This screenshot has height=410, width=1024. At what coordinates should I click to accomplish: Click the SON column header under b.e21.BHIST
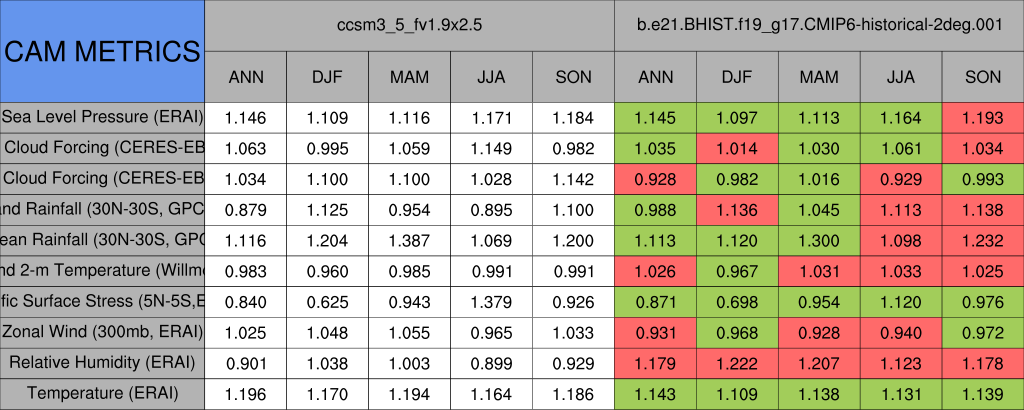(x=983, y=77)
